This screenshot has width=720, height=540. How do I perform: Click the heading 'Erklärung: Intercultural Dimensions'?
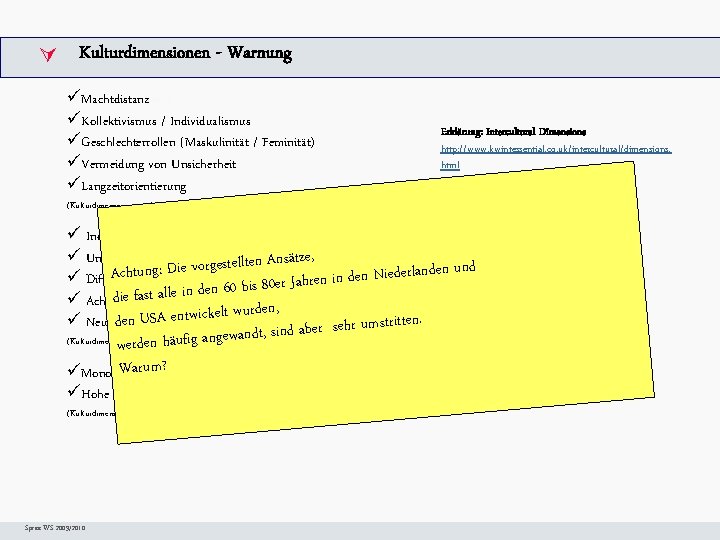click(513, 132)
